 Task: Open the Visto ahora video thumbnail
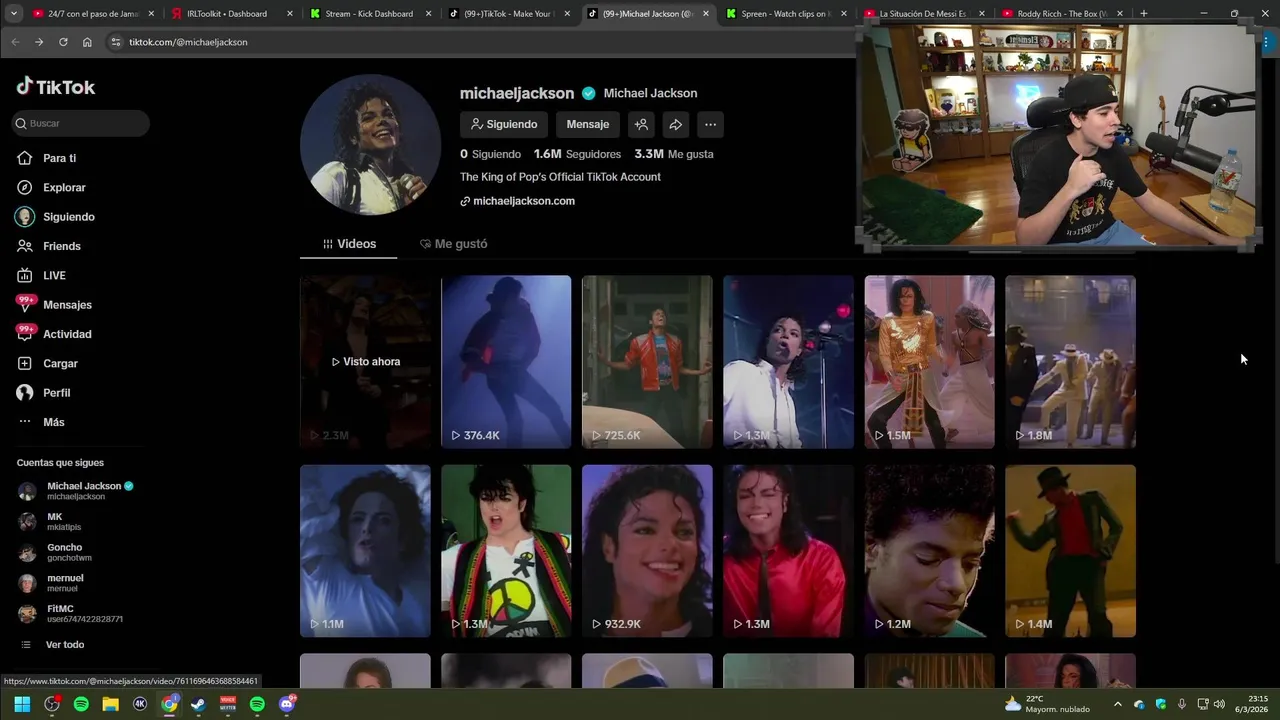365,362
